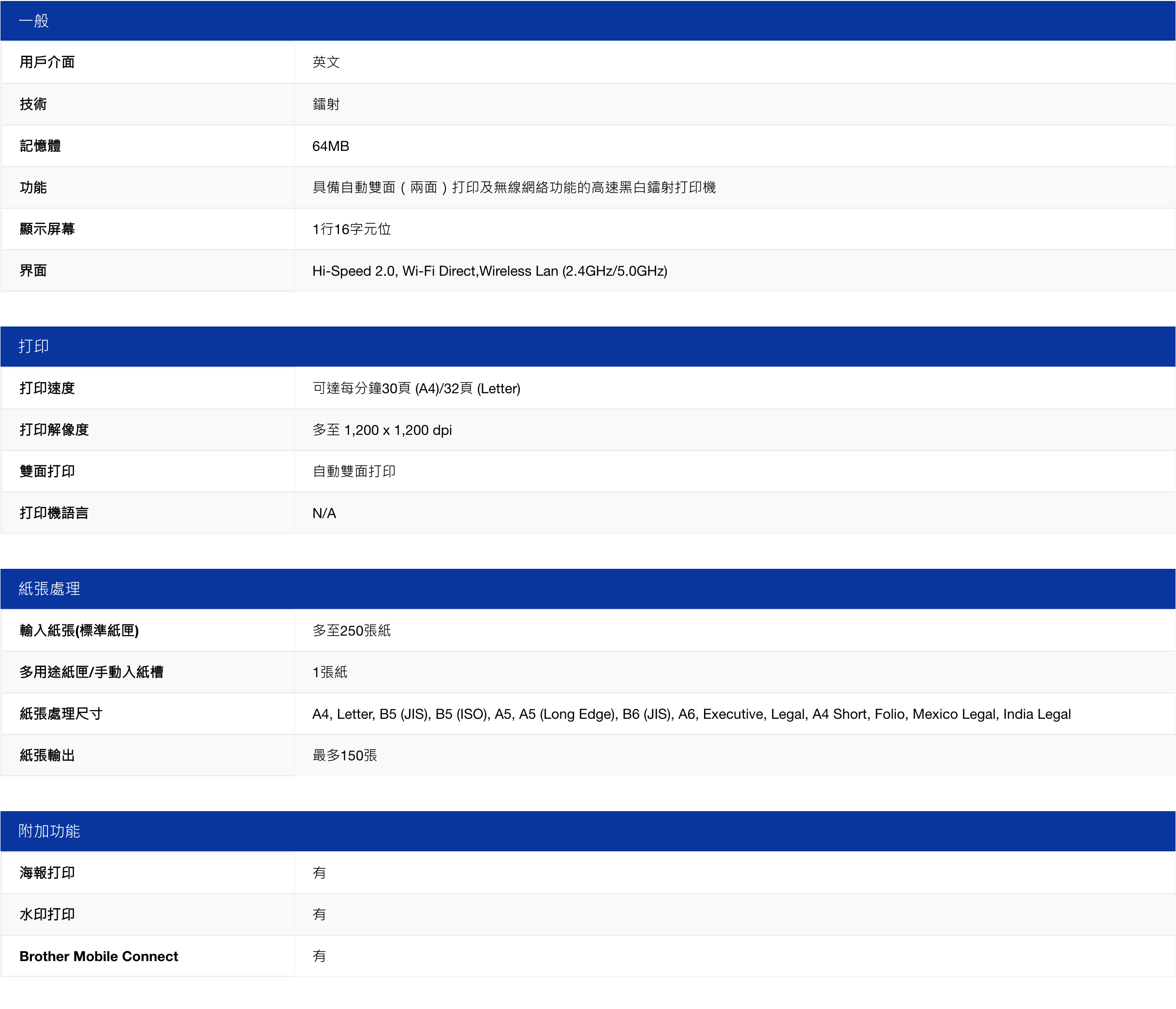
Task: Select the 自動雙面打印 value
Action: pyautogui.click(x=353, y=471)
